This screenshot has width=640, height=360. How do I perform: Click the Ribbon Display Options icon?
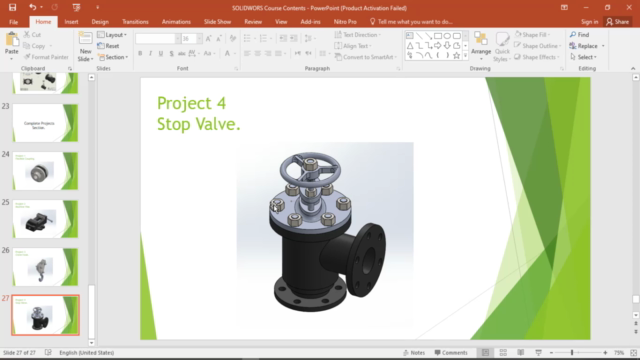tap(564, 7)
